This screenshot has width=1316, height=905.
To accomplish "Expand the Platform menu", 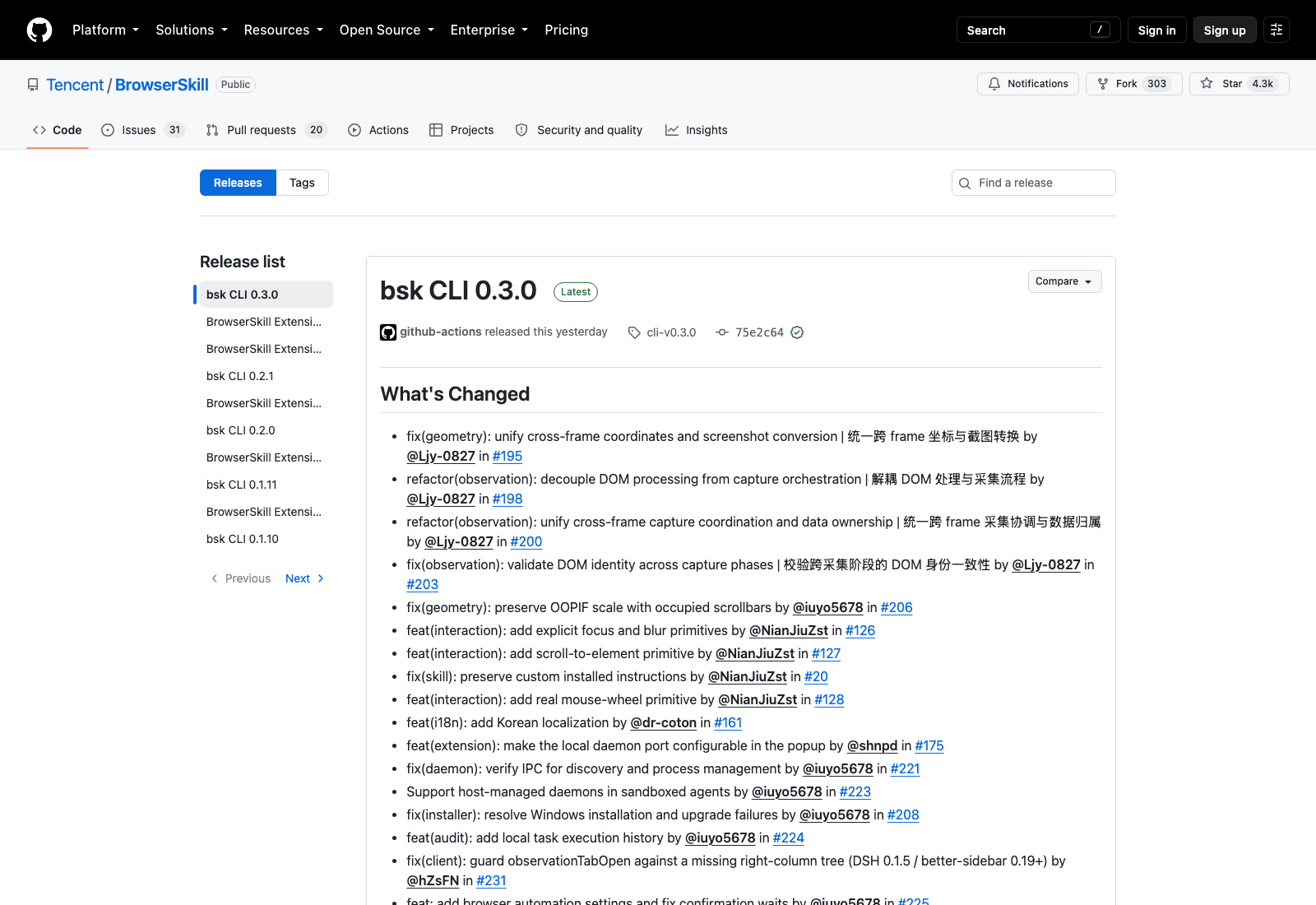I will [x=105, y=30].
